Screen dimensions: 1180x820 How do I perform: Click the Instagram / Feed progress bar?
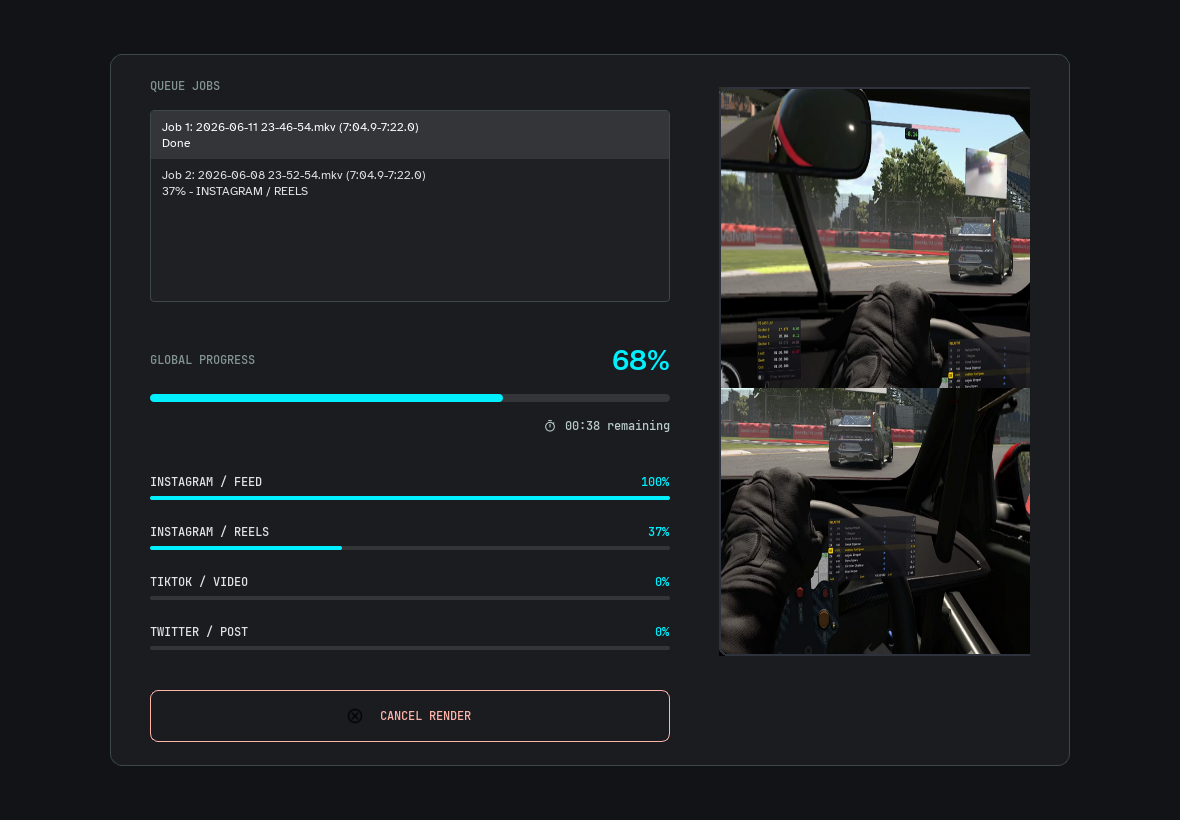coord(410,498)
